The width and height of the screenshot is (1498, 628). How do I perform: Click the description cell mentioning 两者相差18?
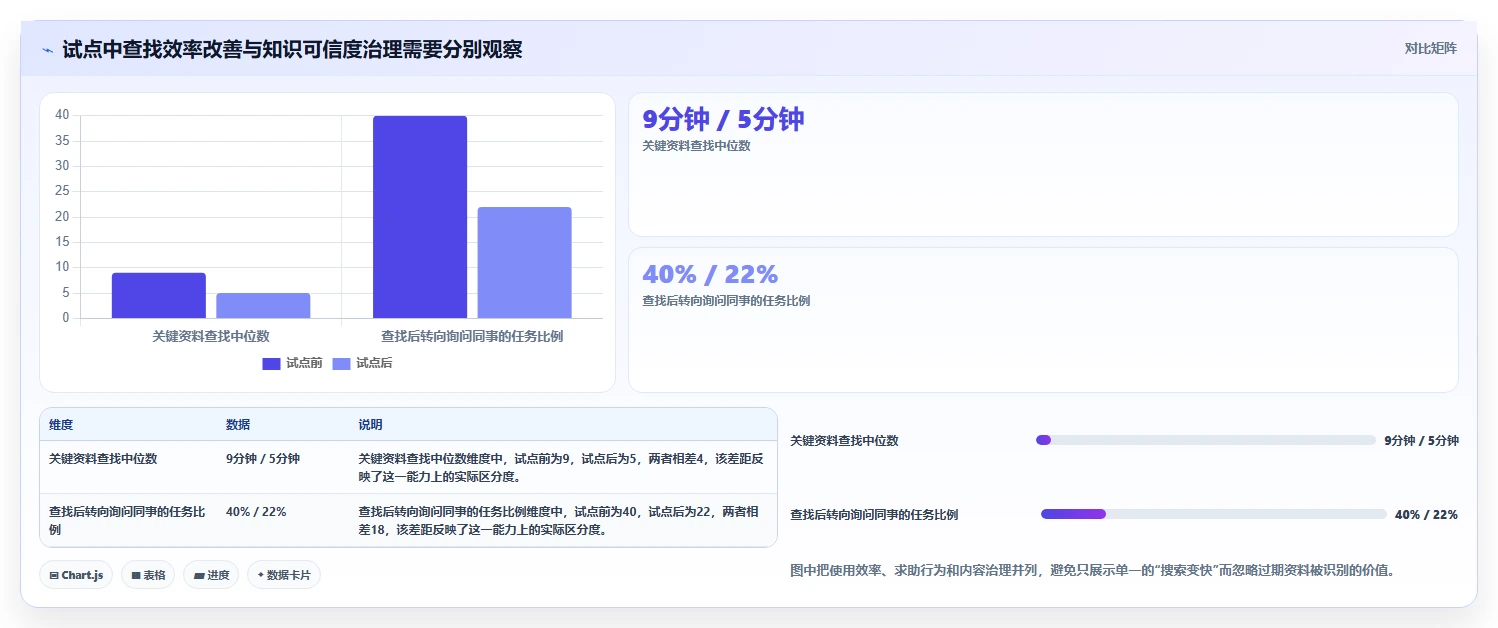click(x=558, y=520)
